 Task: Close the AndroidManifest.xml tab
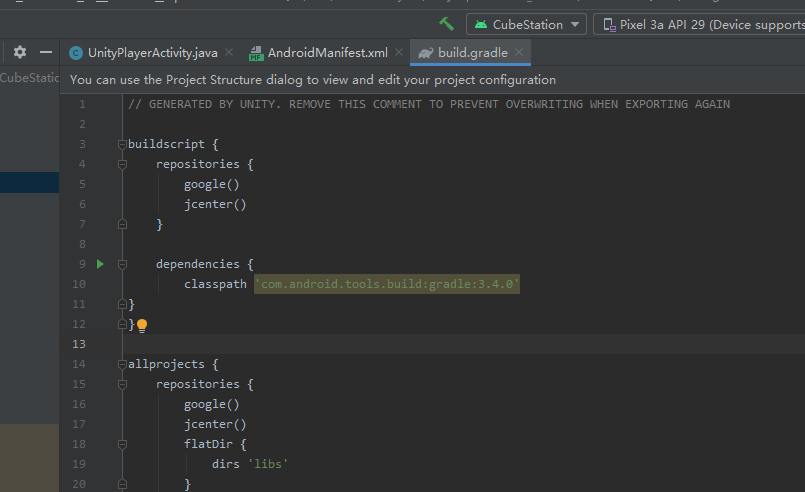[x=399, y=52]
